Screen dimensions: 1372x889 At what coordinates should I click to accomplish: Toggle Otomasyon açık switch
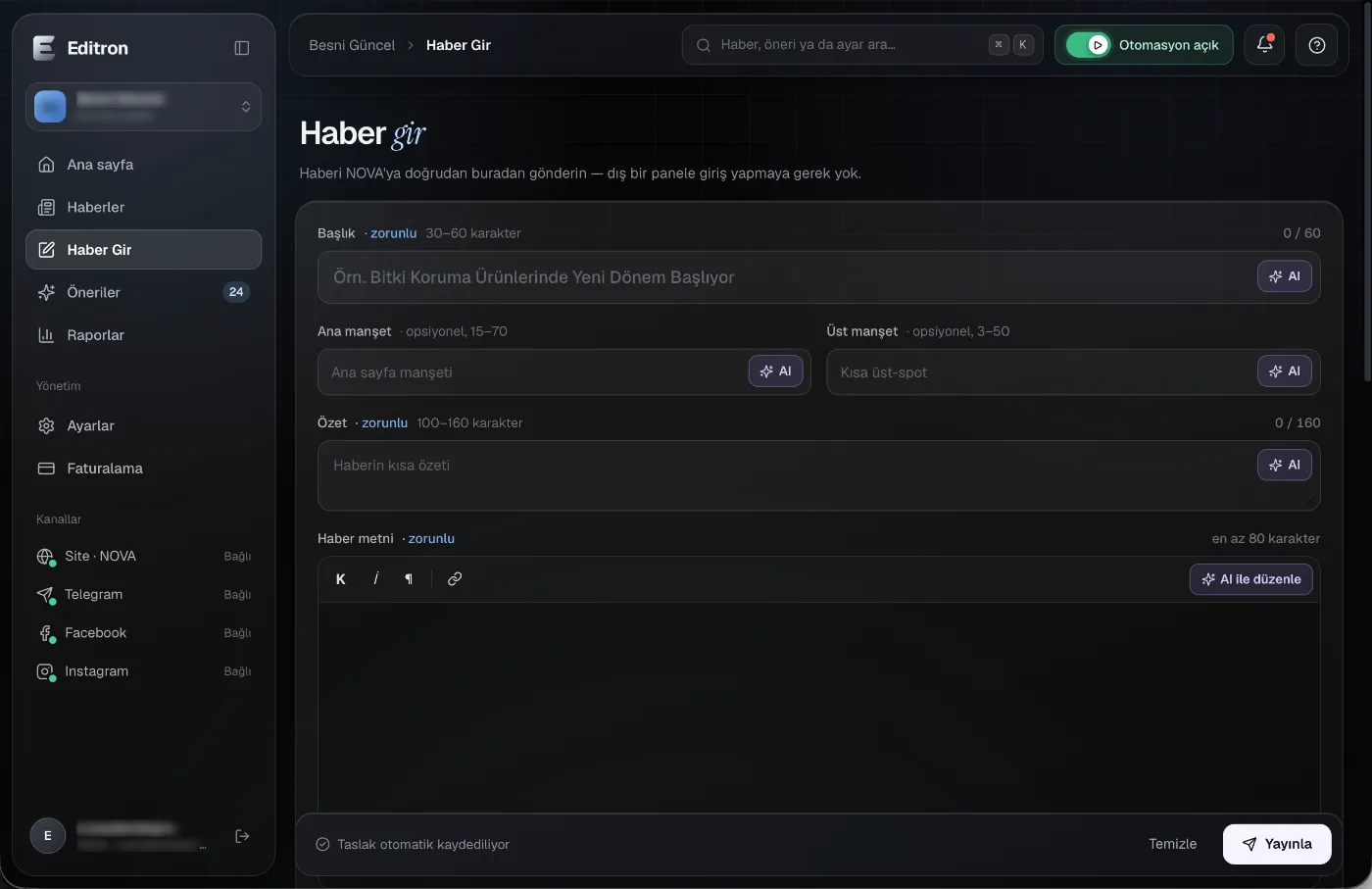(1088, 45)
